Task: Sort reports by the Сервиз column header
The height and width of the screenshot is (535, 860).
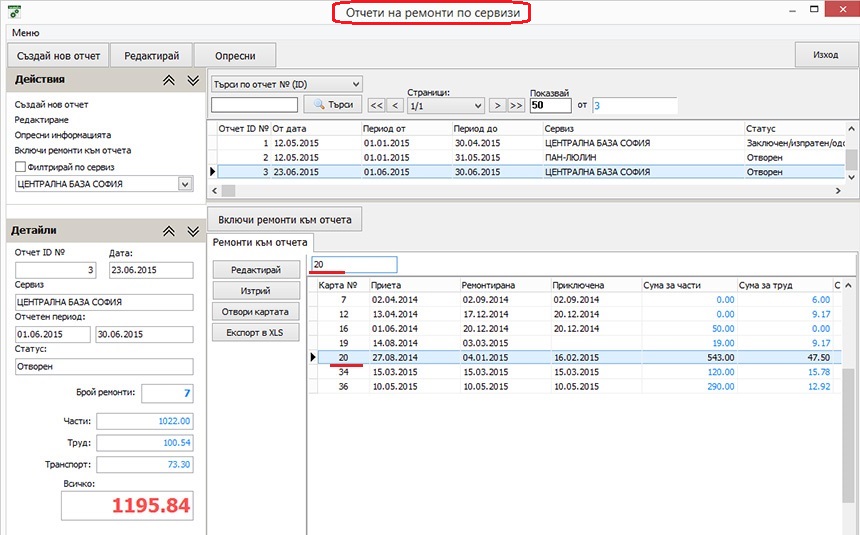Action: (x=643, y=128)
